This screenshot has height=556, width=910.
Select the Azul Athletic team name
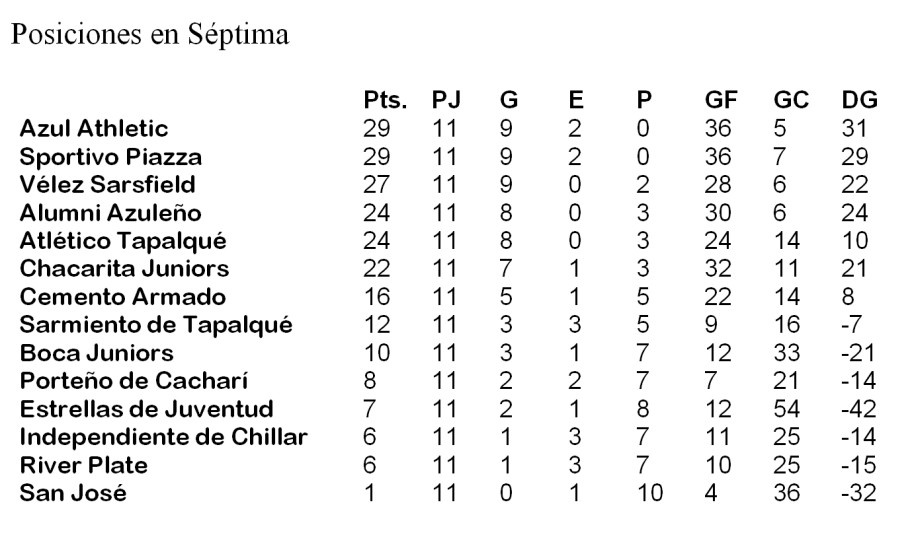point(94,128)
